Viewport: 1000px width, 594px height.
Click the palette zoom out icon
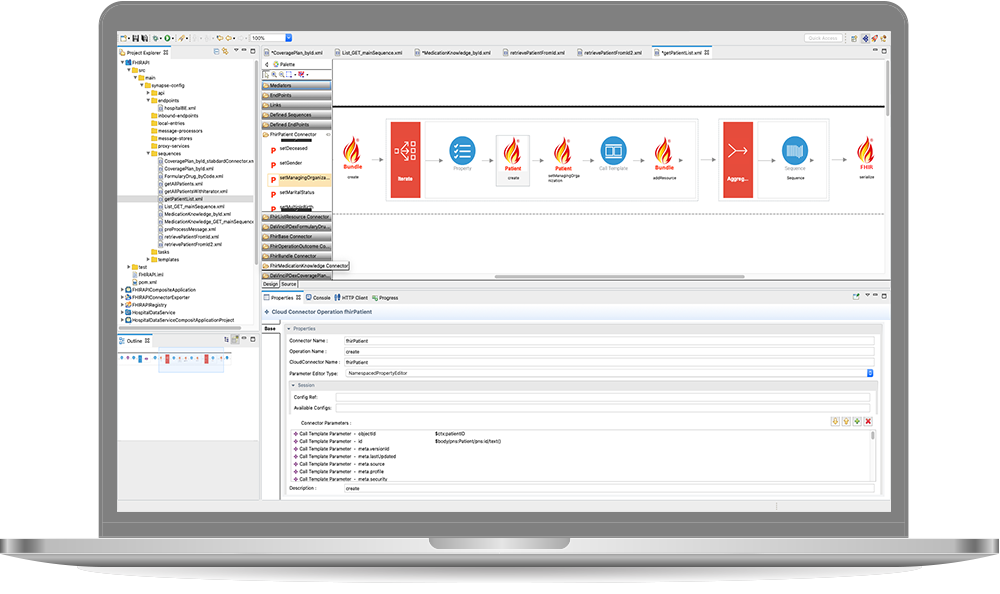(x=281, y=74)
